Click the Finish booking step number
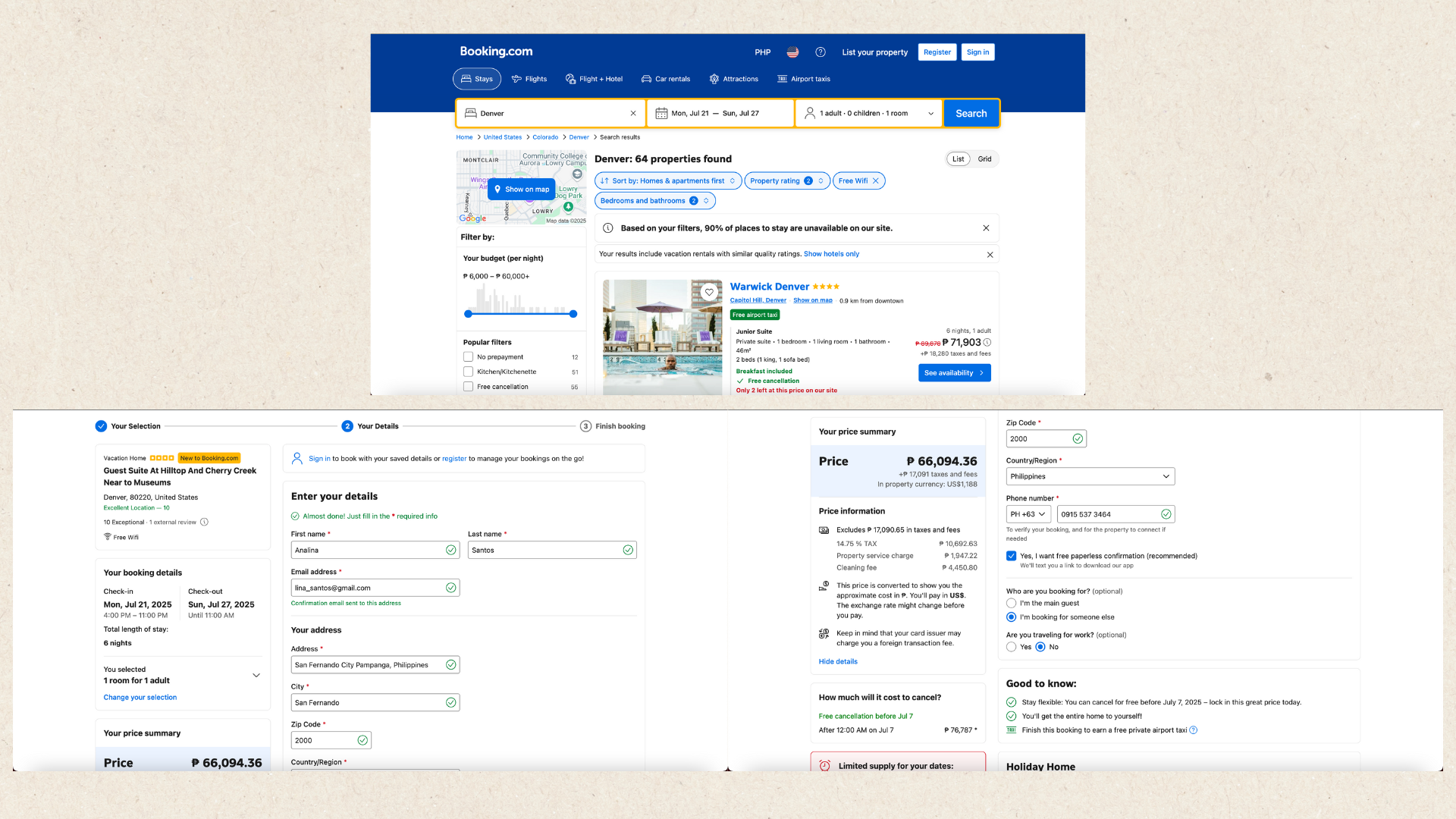Screen dimensions: 1456x819 point(585,426)
